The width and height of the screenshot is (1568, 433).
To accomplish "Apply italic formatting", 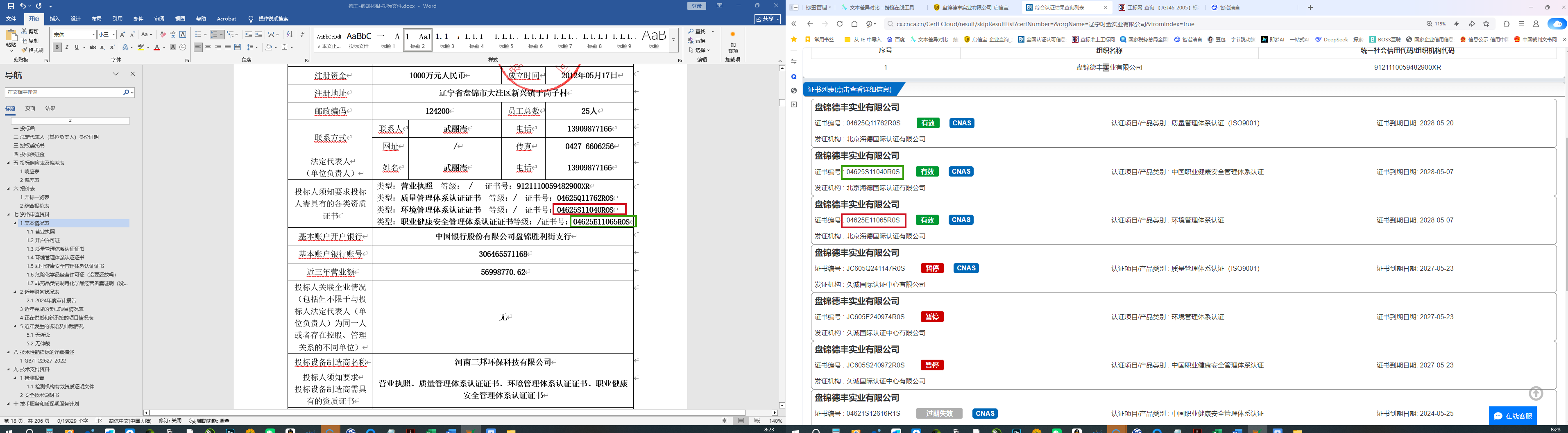I will [67, 48].
